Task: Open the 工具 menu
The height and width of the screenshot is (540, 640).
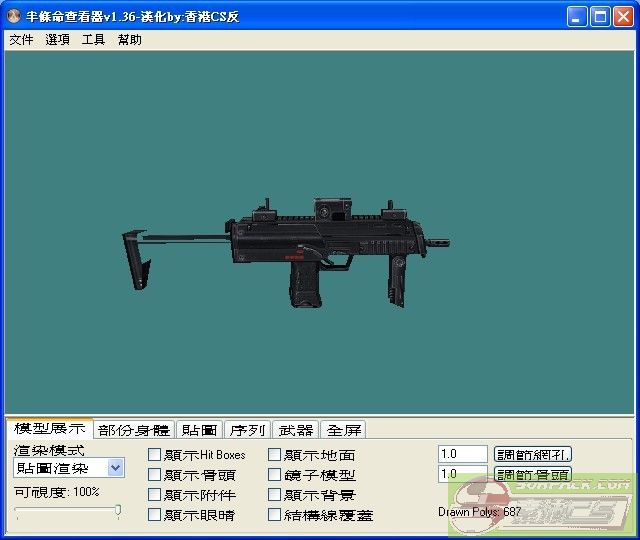Action: click(93, 40)
